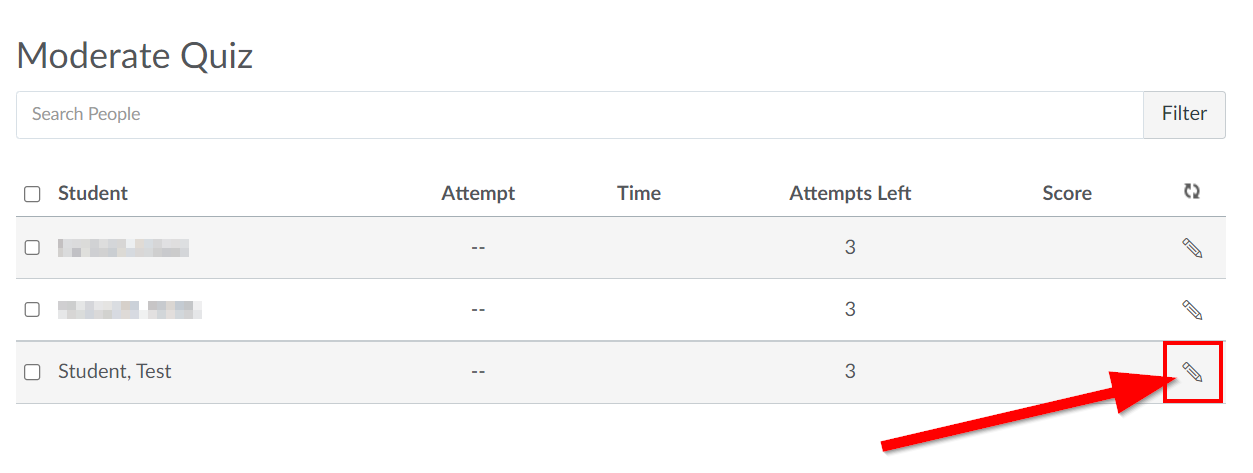This screenshot has width=1253, height=473.
Task: Click the refresh icon in table header
Action: coord(1191,192)
